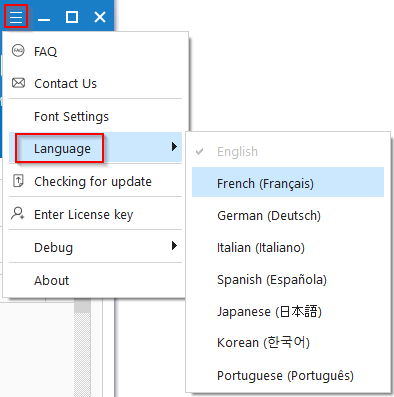Switch language to Japanese (日本語)
394x397 pixels.
(288, 311)
